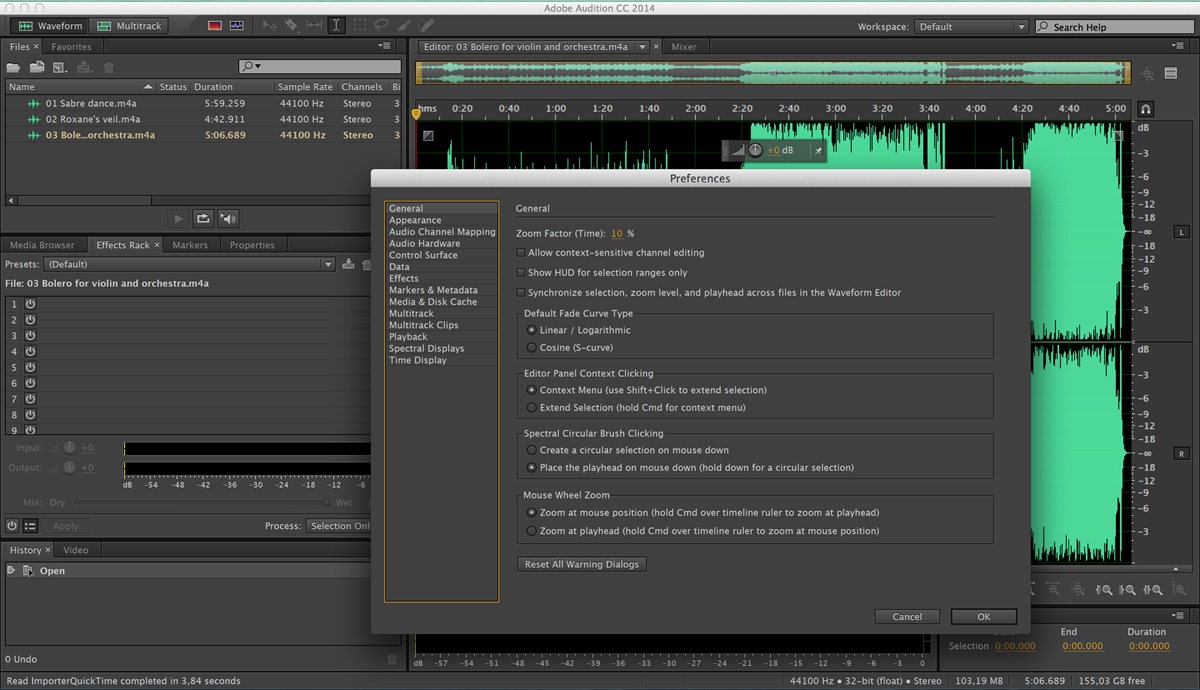Viewport: 1200px width, 690px height.
Task: Enable context-sensitive channel editing checkbox
Action: [x=520, y=253]
